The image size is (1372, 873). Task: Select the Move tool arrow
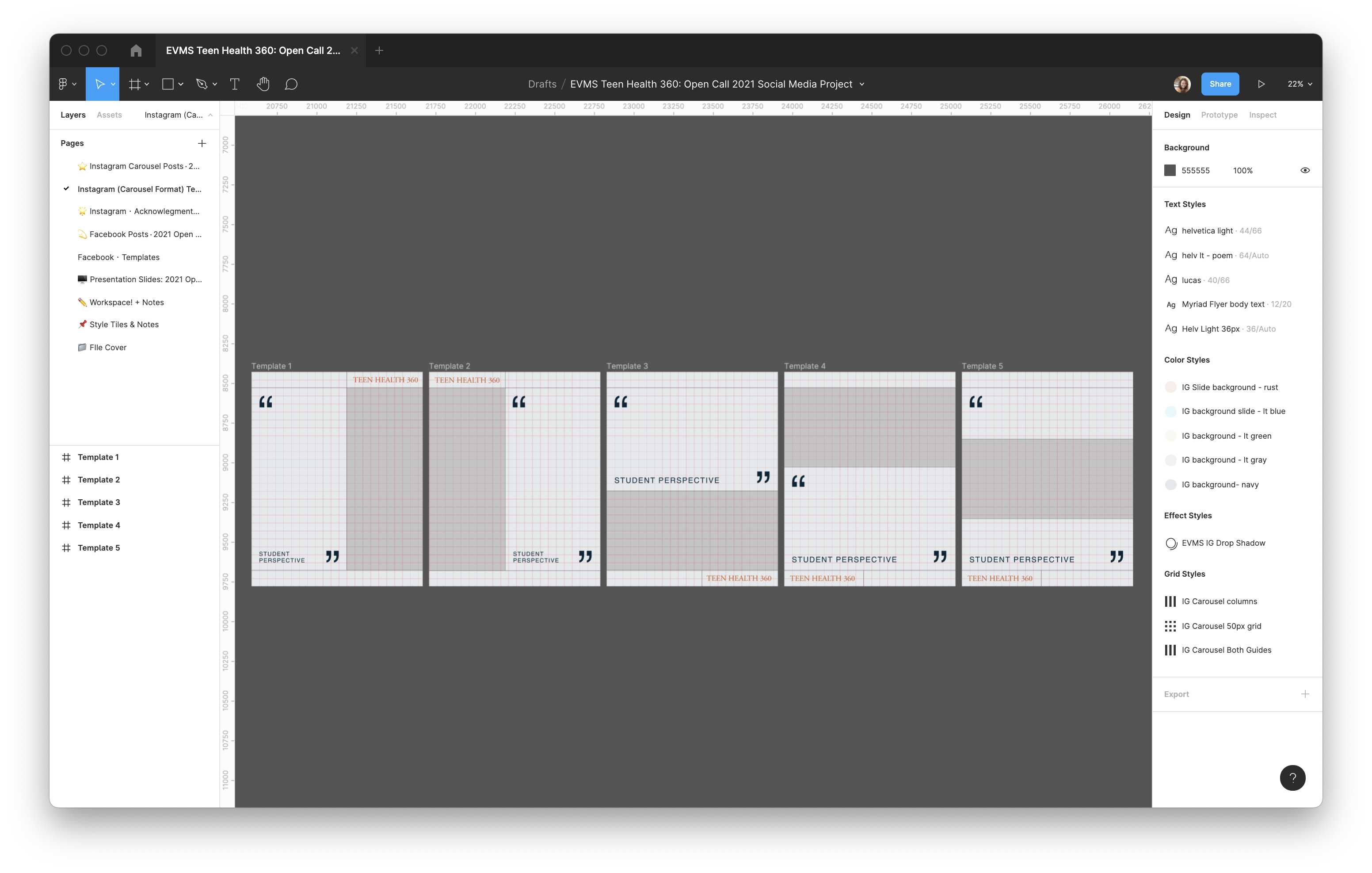tap(99, 84)
